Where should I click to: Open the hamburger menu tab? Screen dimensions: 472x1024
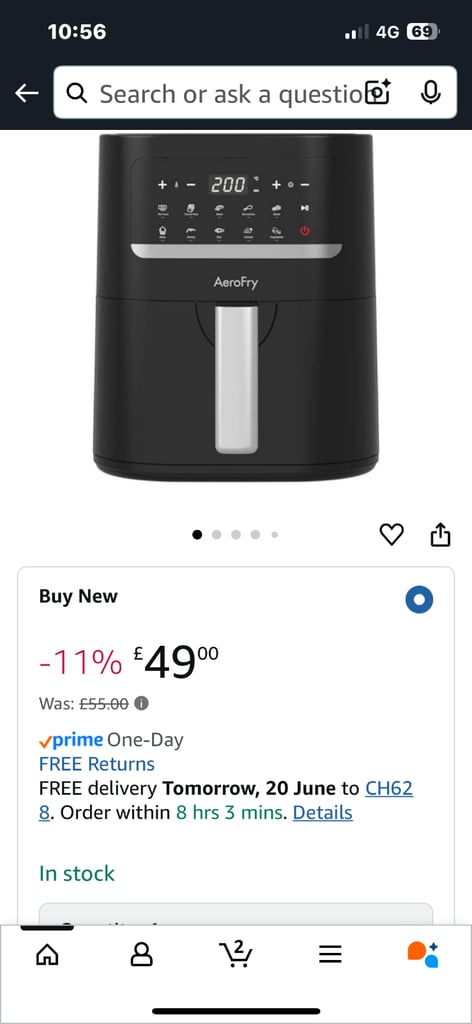coord(330,955)
